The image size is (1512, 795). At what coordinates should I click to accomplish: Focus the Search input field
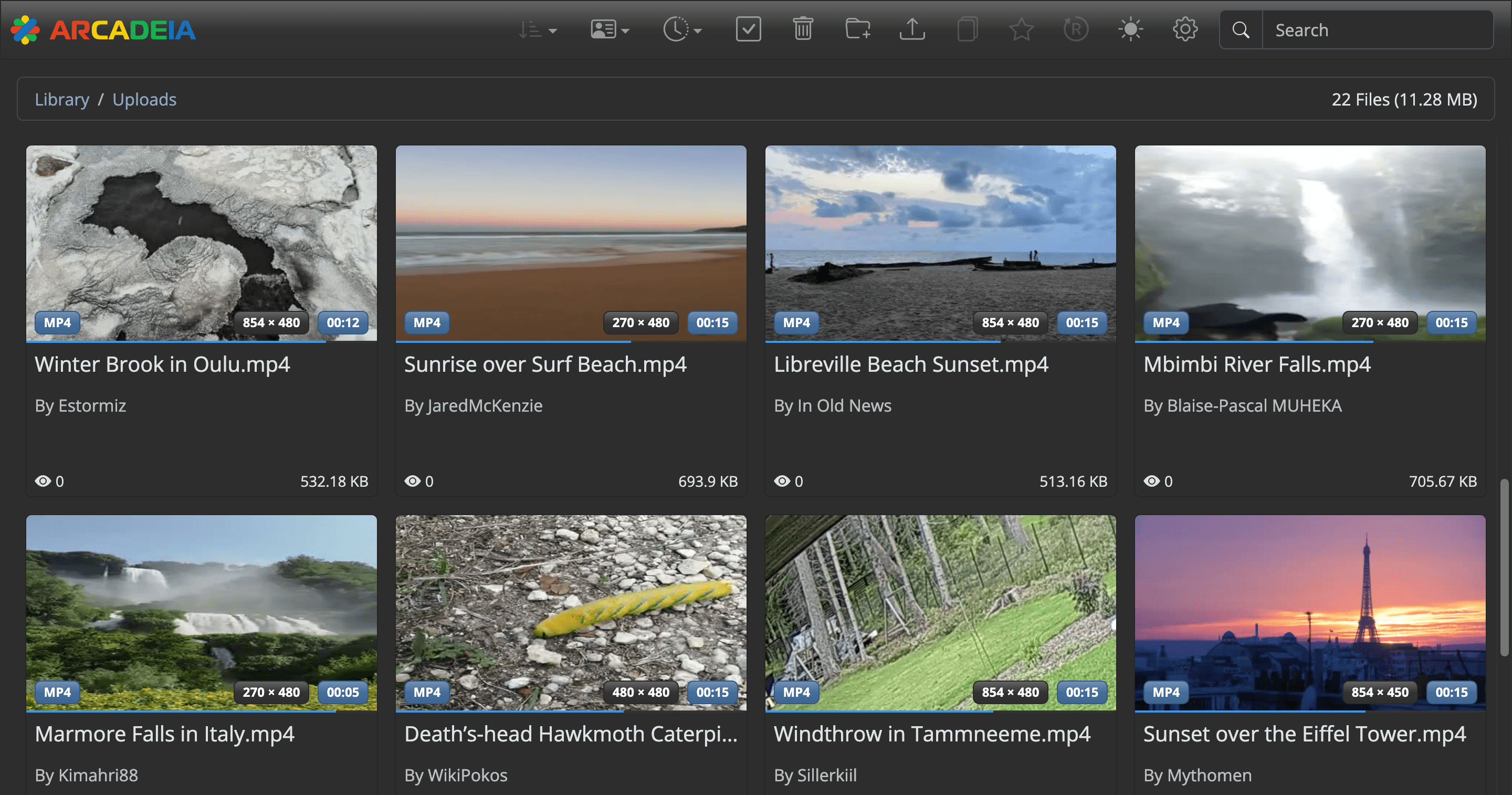pos(1377,30)
